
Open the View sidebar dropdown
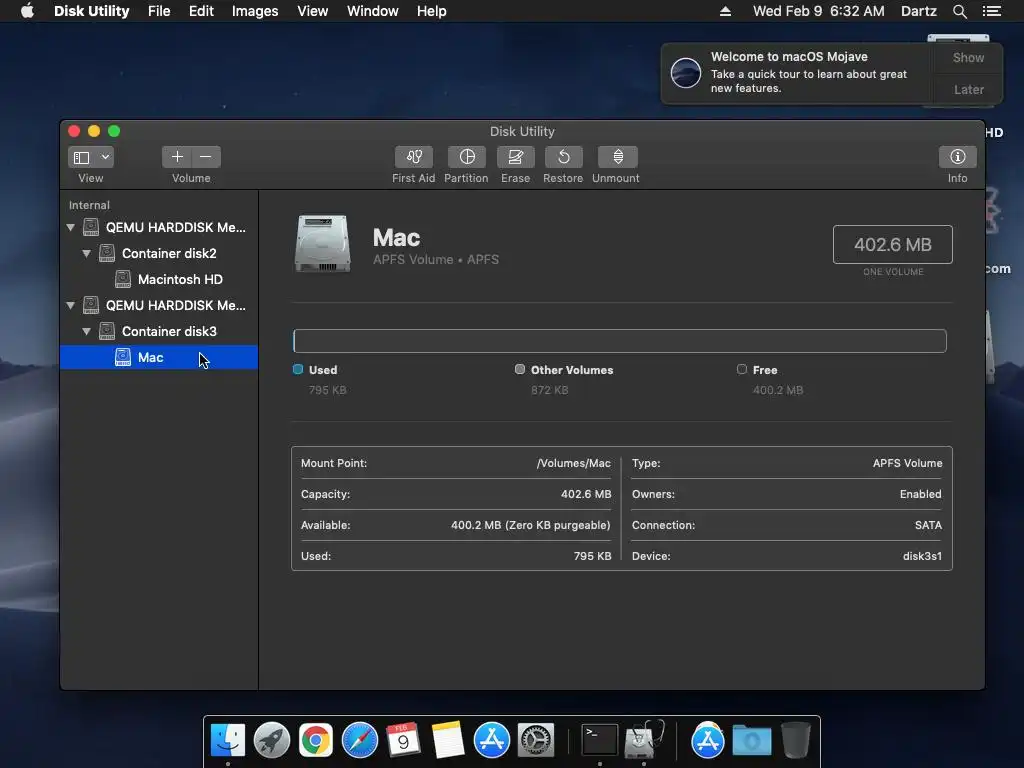[91, 157]
